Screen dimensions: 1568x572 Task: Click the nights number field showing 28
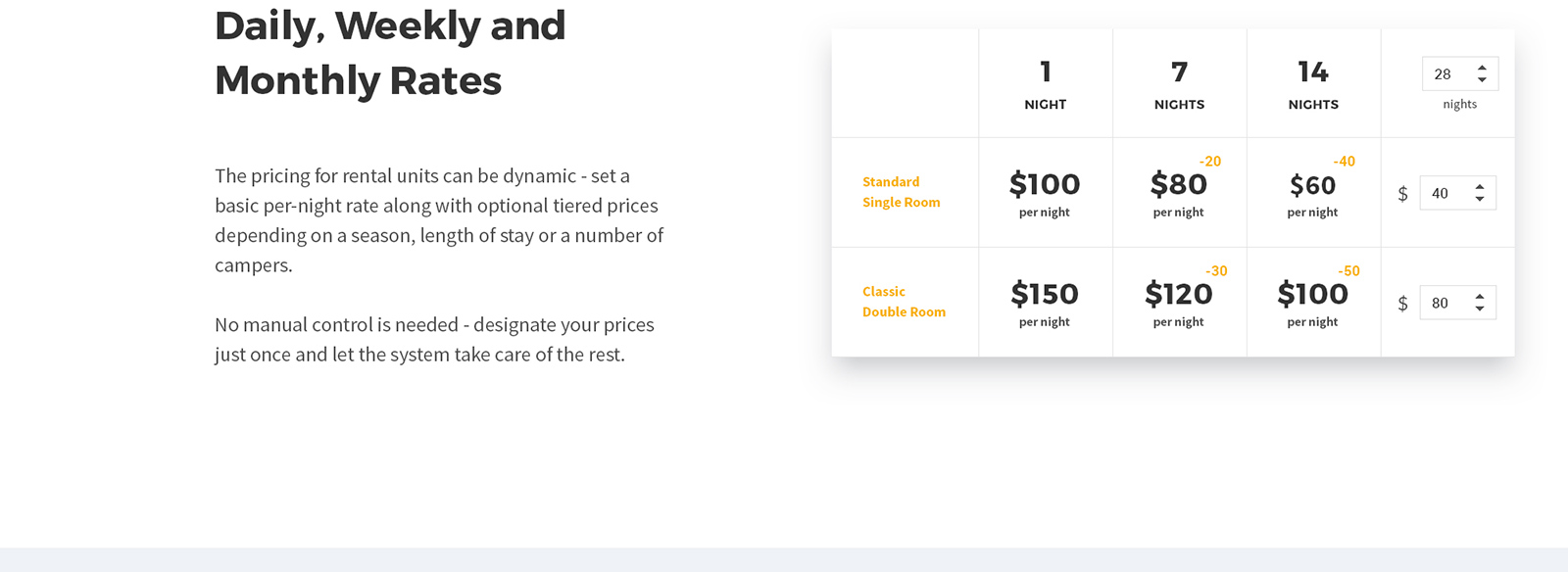click(1460, 73)
